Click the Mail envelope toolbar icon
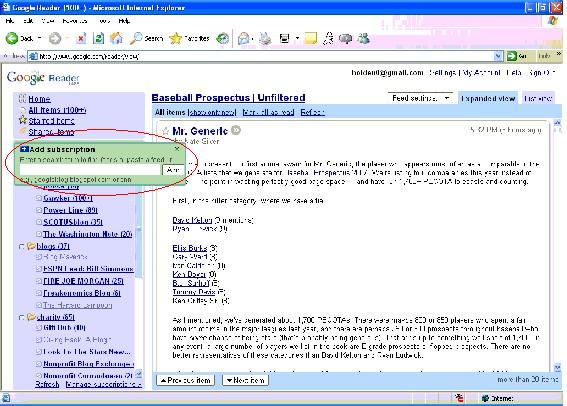Image resolution: width=567 pixels, height=406 pixels. [243, 38]
